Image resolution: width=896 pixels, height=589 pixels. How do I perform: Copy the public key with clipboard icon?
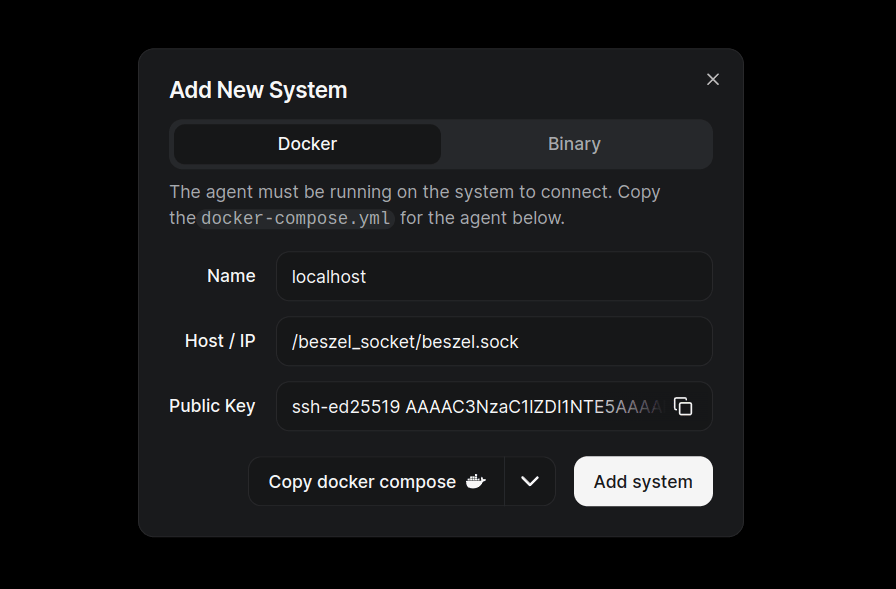point(683,406)
